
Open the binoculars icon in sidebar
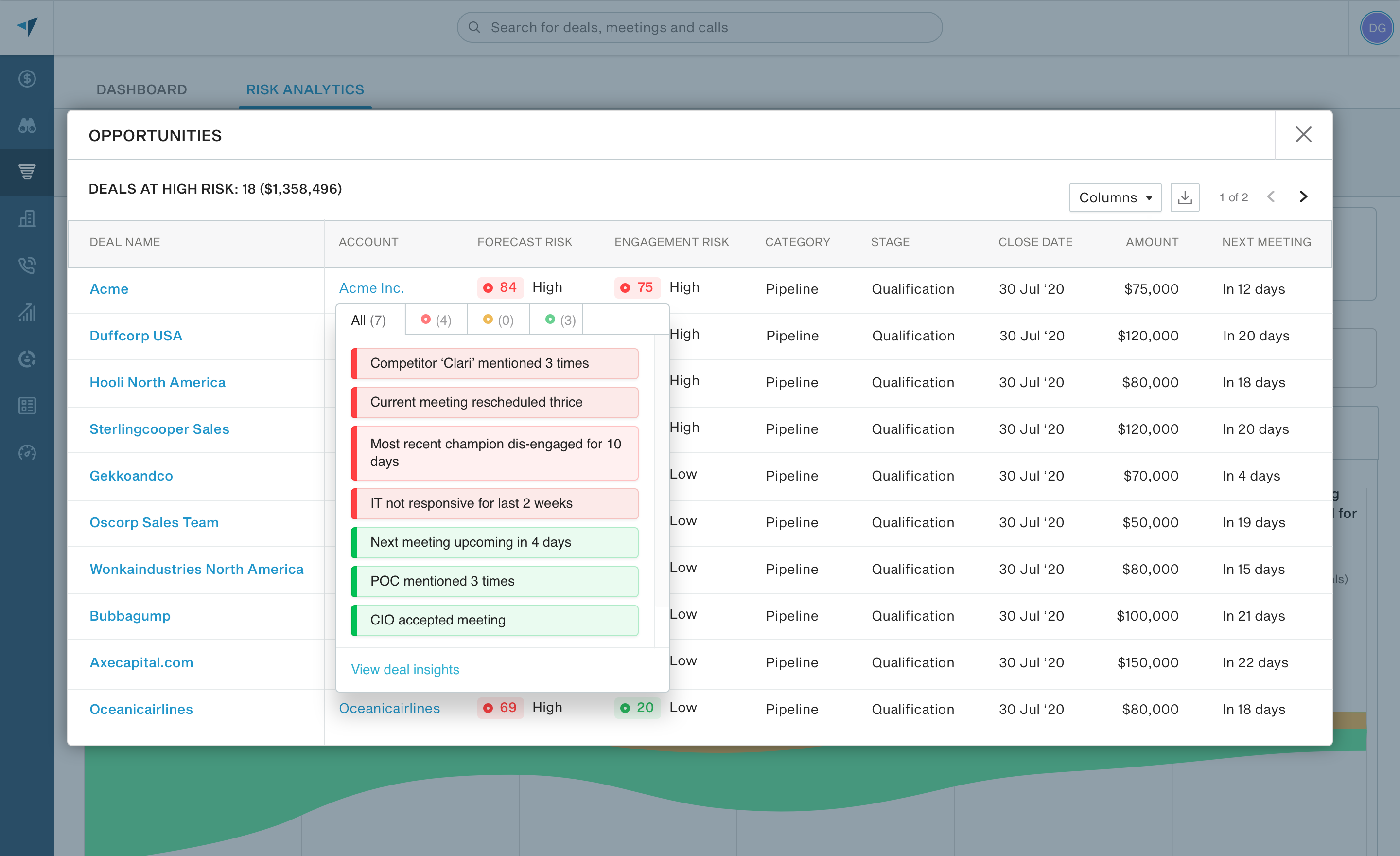pos(27,125)
